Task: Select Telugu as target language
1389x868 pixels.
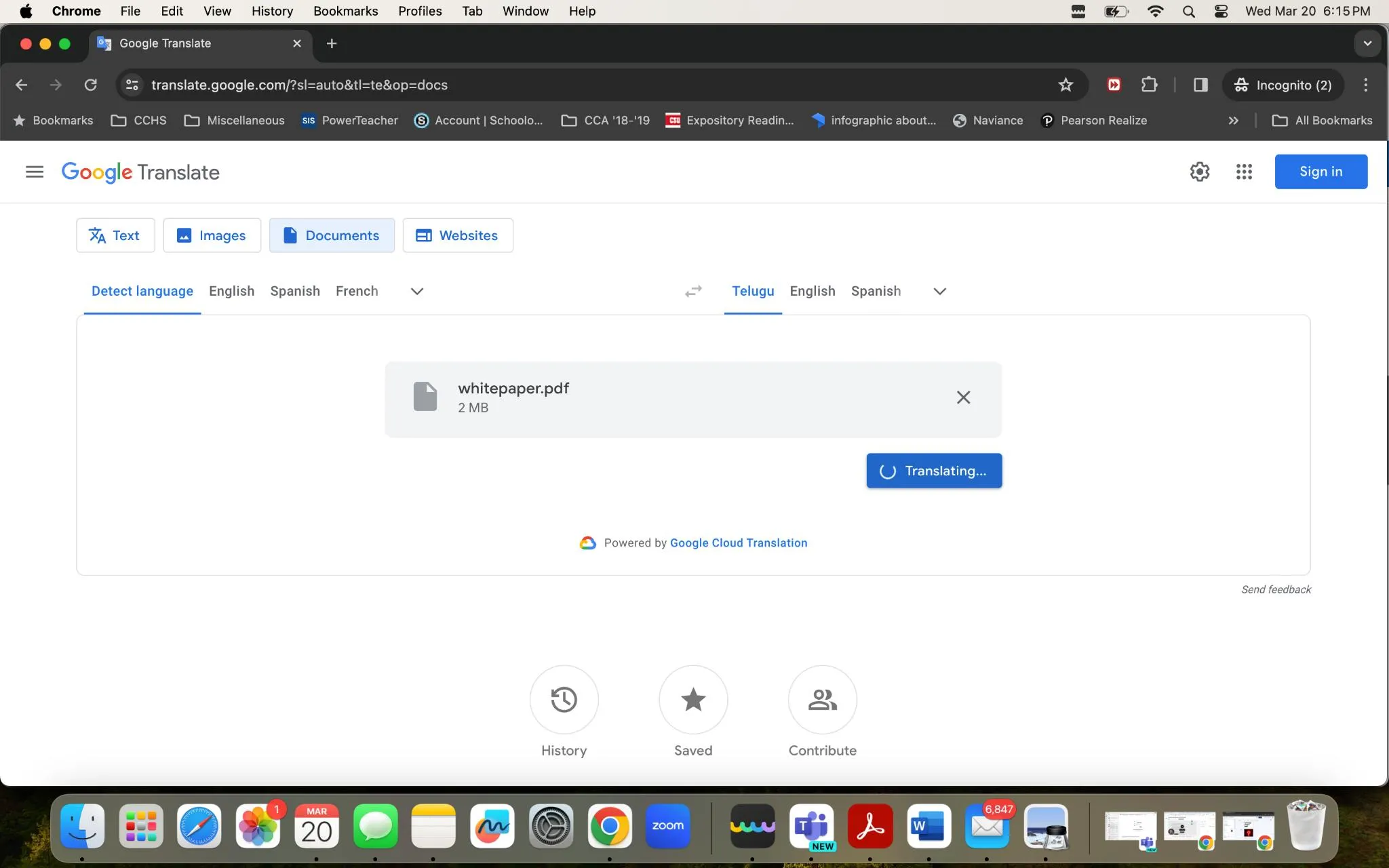Action: 753,291
